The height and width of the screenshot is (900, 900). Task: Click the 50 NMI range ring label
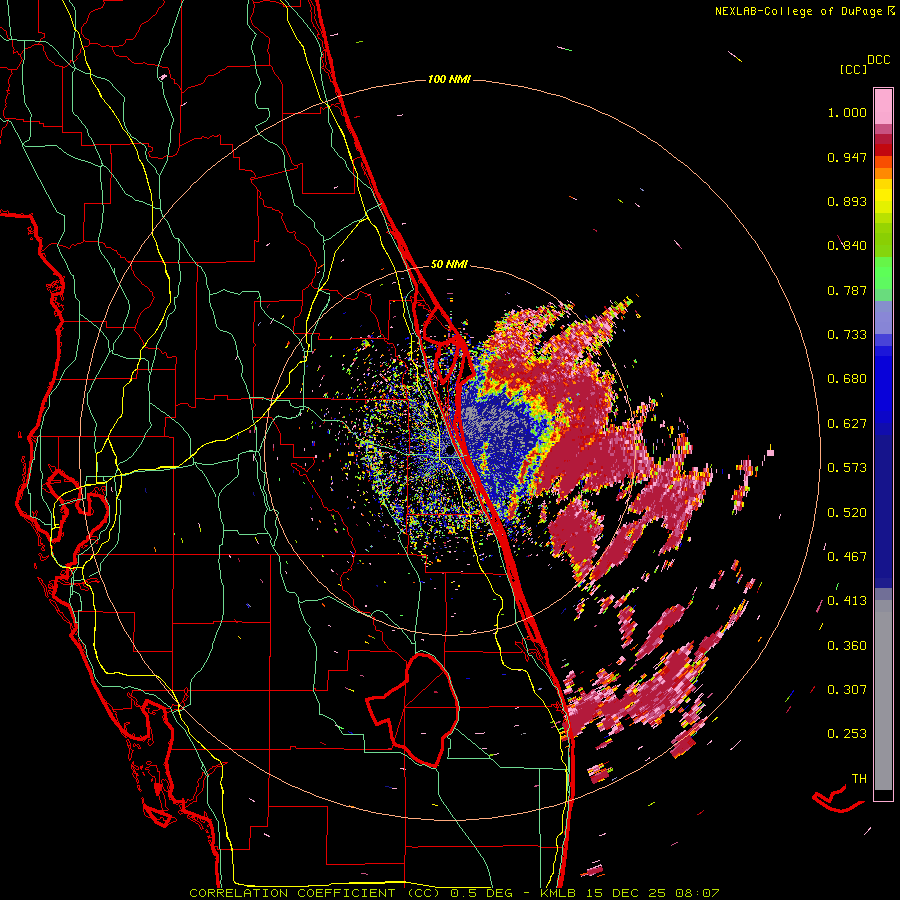click(x=449, y=264)
